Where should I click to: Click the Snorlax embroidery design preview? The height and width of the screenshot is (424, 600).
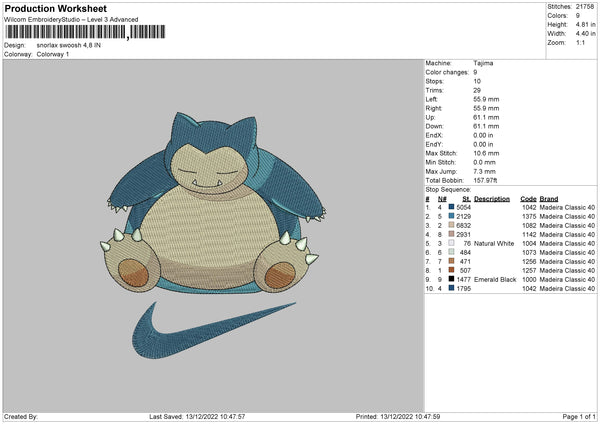click(x=213, y=203)
